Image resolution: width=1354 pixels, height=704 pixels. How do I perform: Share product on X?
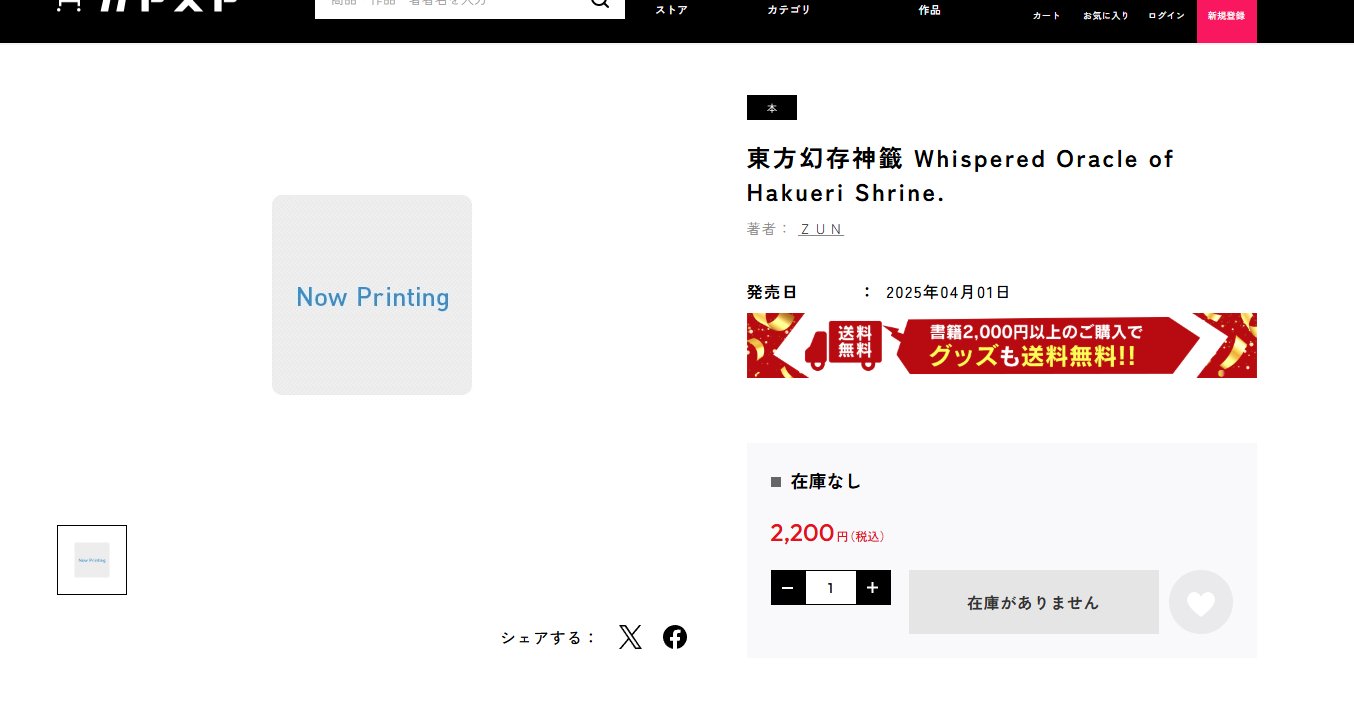click(x=630, y=637)
